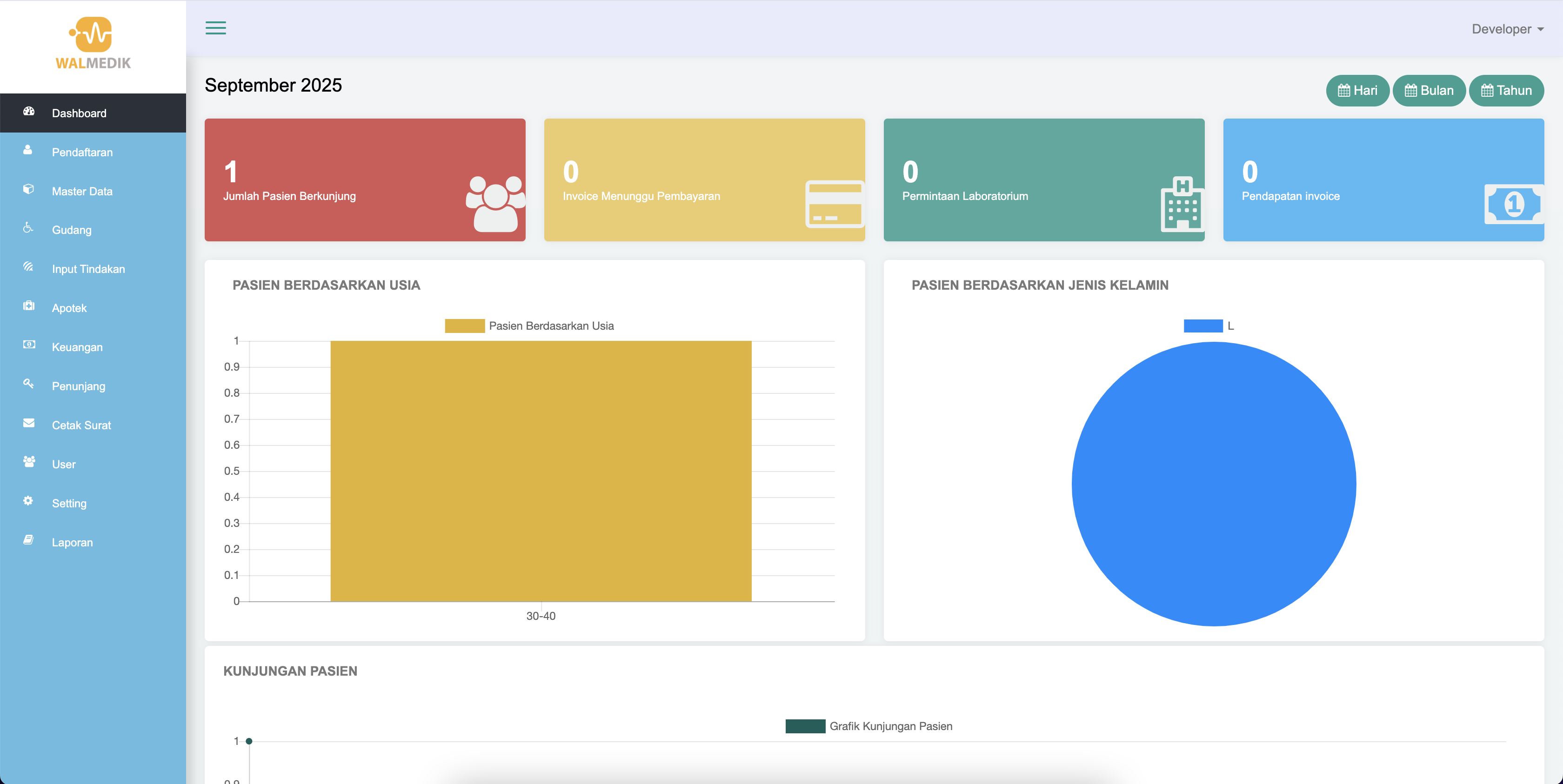Image resolution: width=1563 pixels, height=784 pixels.
Task: Open Keuangan menu
Action: tap(93, 347)
